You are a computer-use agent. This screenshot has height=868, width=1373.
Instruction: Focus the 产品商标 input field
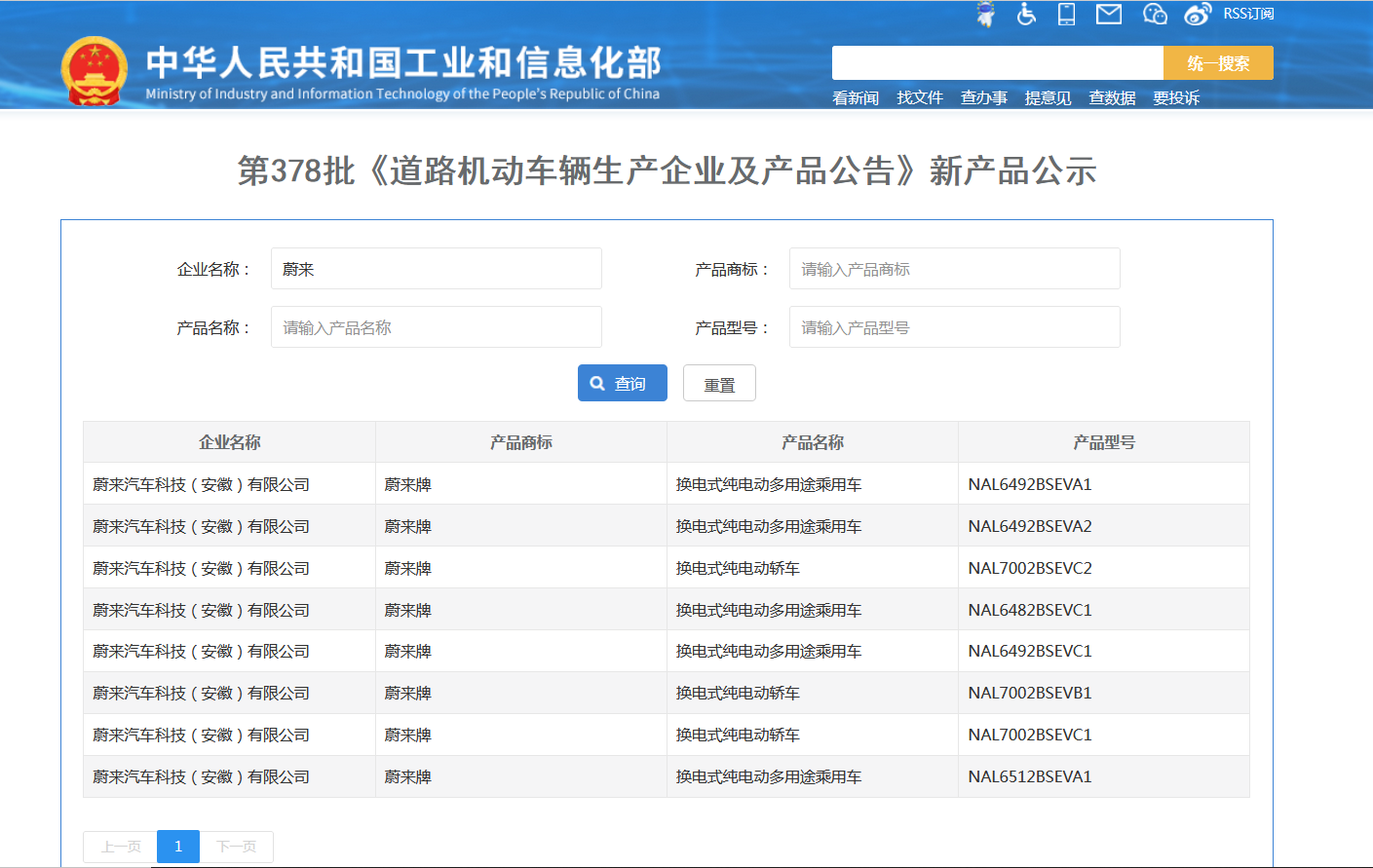coord(955,269)
